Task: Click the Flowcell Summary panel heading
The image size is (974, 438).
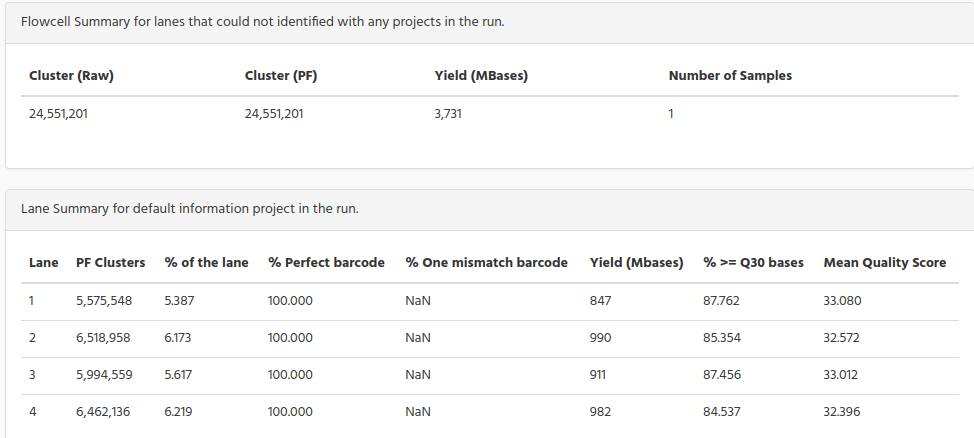Action: click(262, 22)
